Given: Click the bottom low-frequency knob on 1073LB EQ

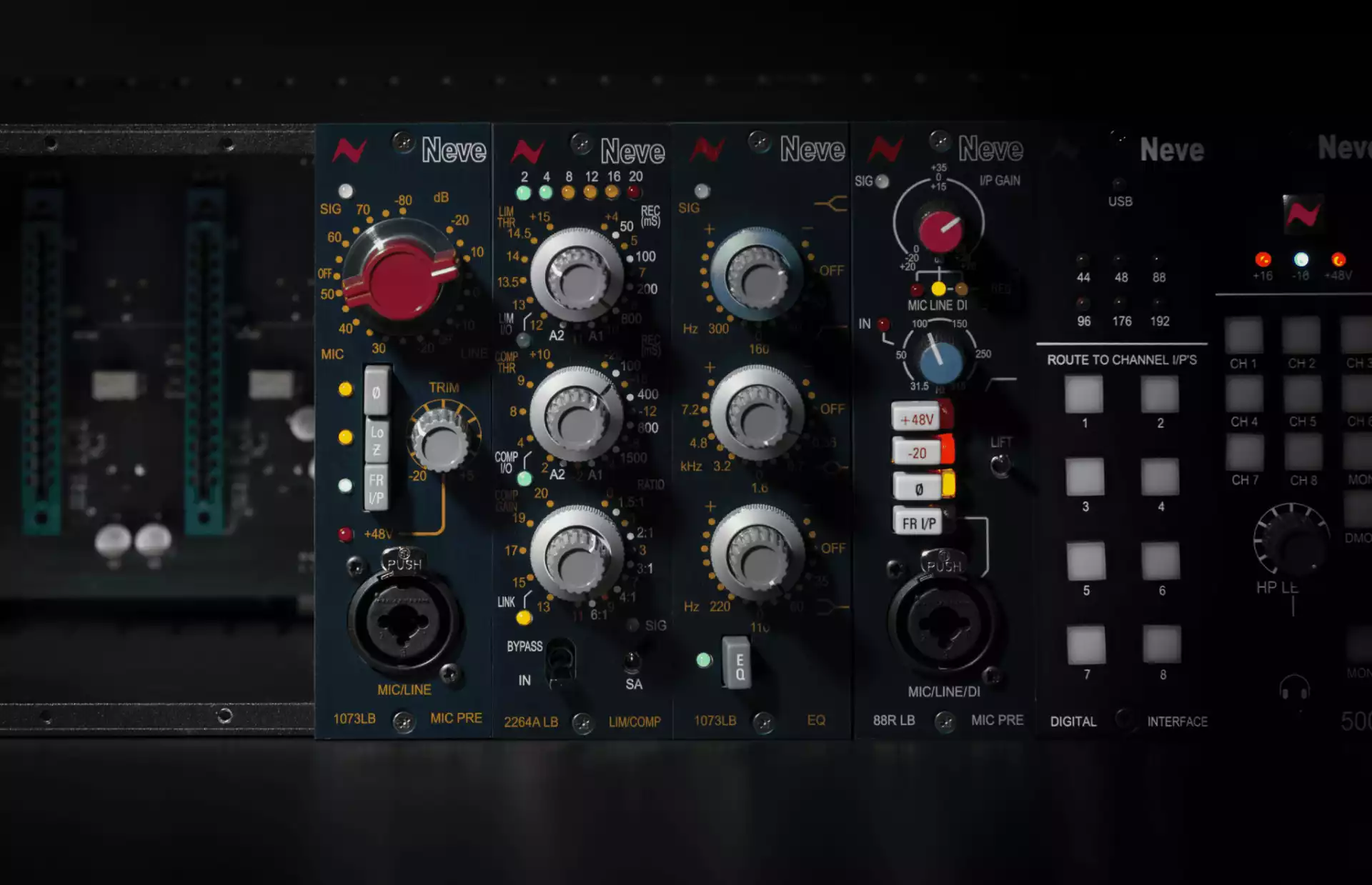Looking at the screenshot, I should [757, 552].
